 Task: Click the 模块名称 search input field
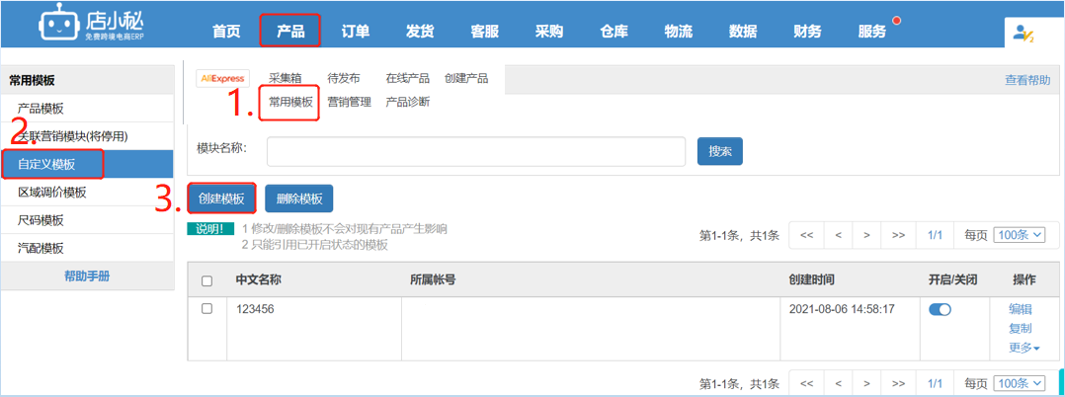coord(476,151)
